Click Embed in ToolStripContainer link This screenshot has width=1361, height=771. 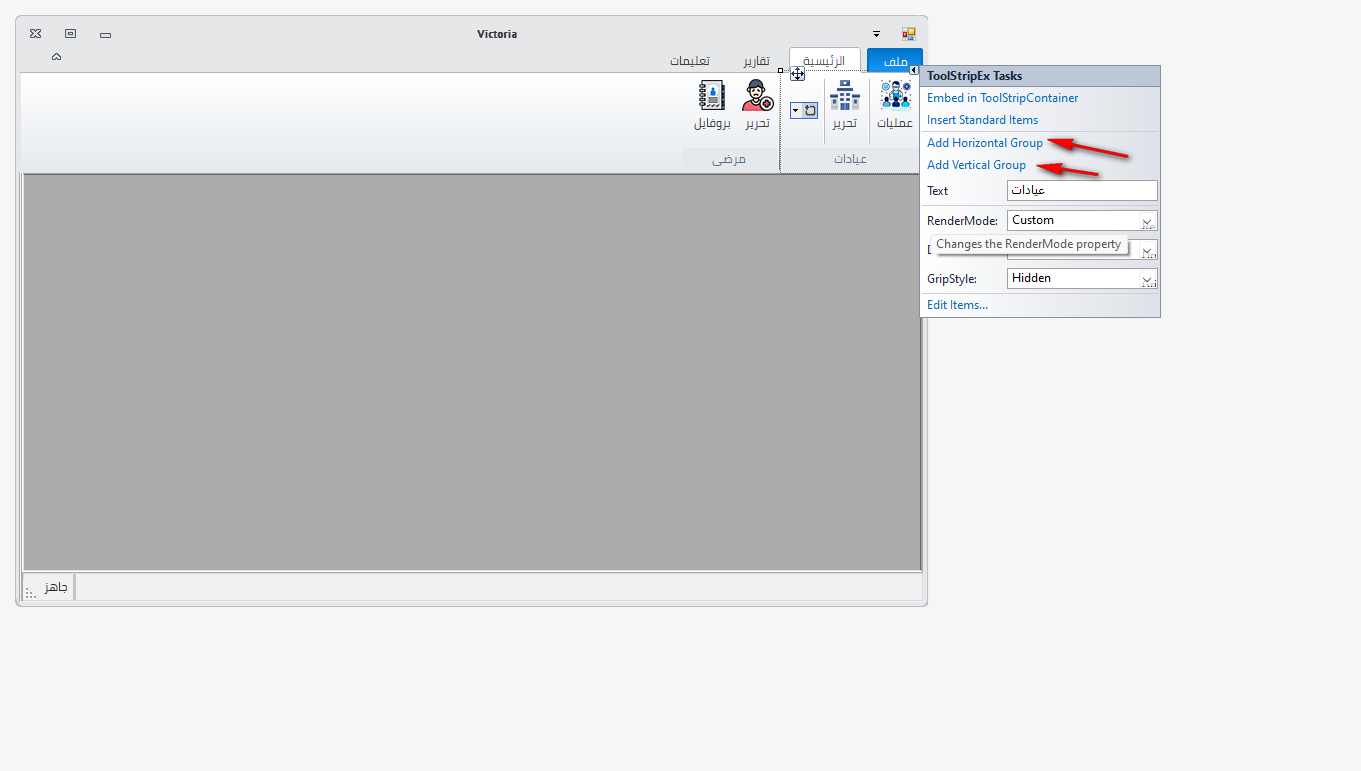(x=1002, y=98)
